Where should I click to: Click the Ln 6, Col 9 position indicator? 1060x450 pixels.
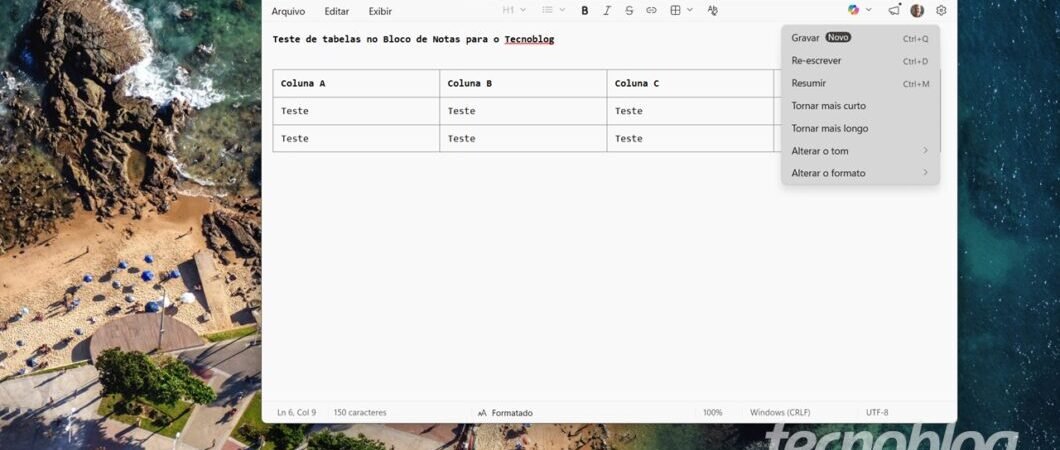296,412
